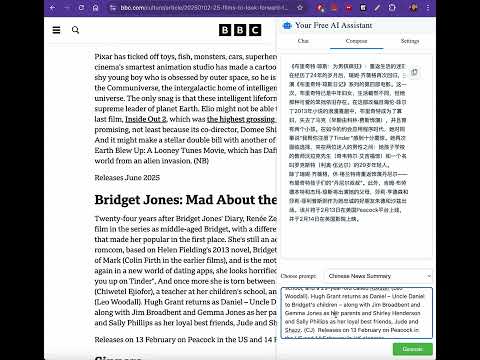Click the generated Chinese summary text output
Viewport: 480px width, 360px height.
click(x=348, y=143)
